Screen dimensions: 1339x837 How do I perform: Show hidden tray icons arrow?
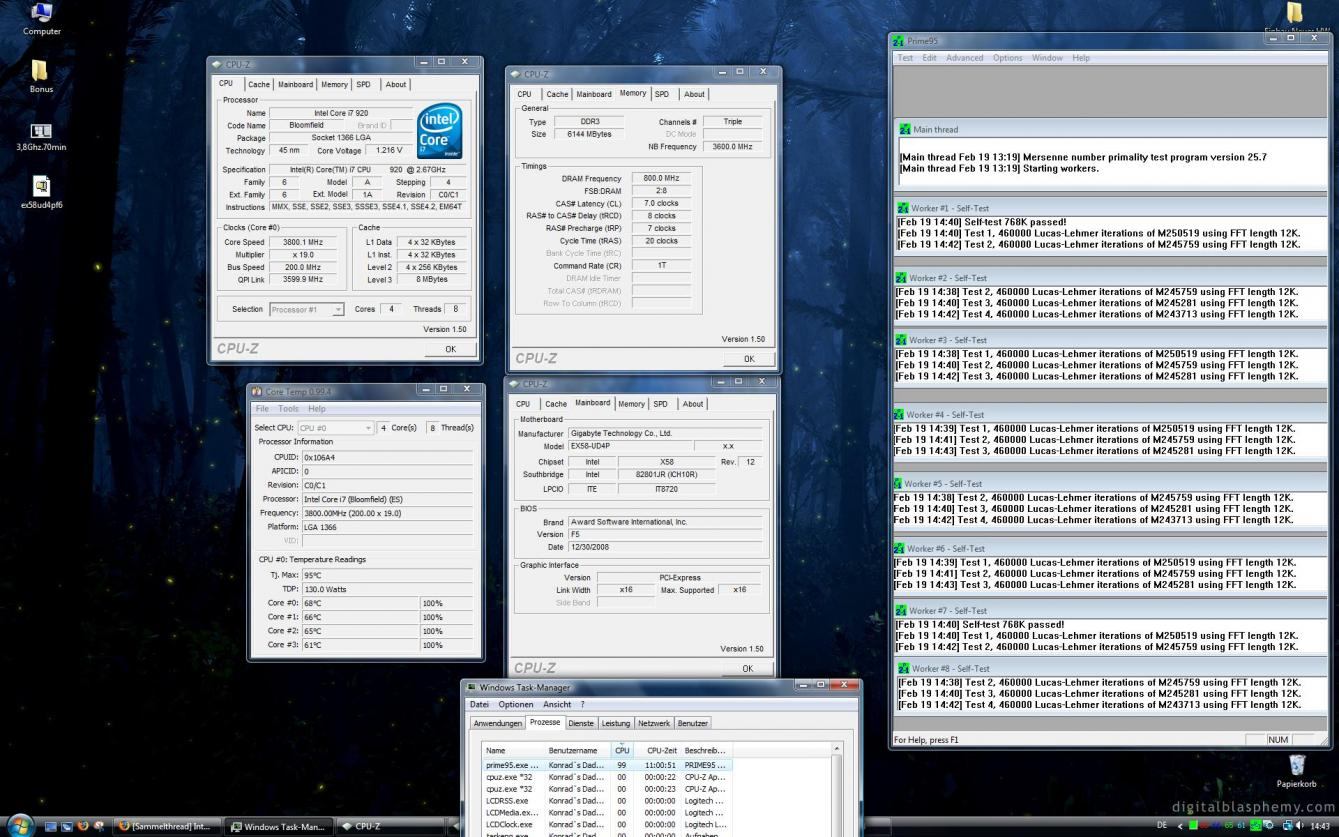coord(1180,827)
